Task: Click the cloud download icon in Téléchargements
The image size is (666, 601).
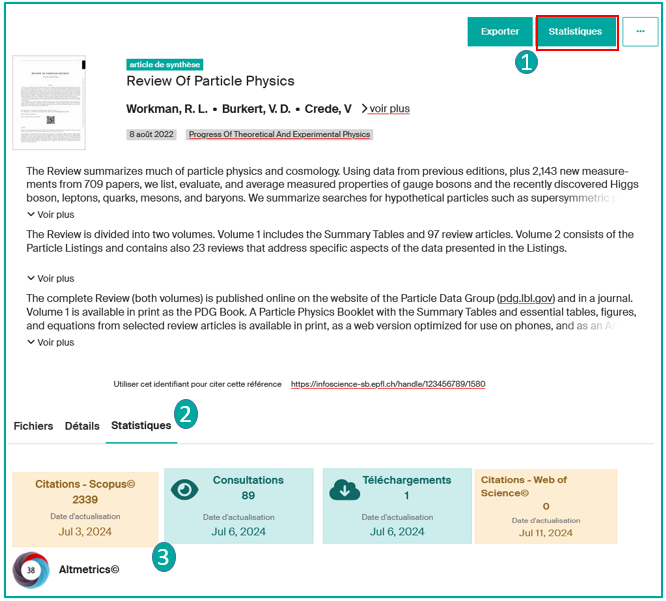Action: (344, 489)
